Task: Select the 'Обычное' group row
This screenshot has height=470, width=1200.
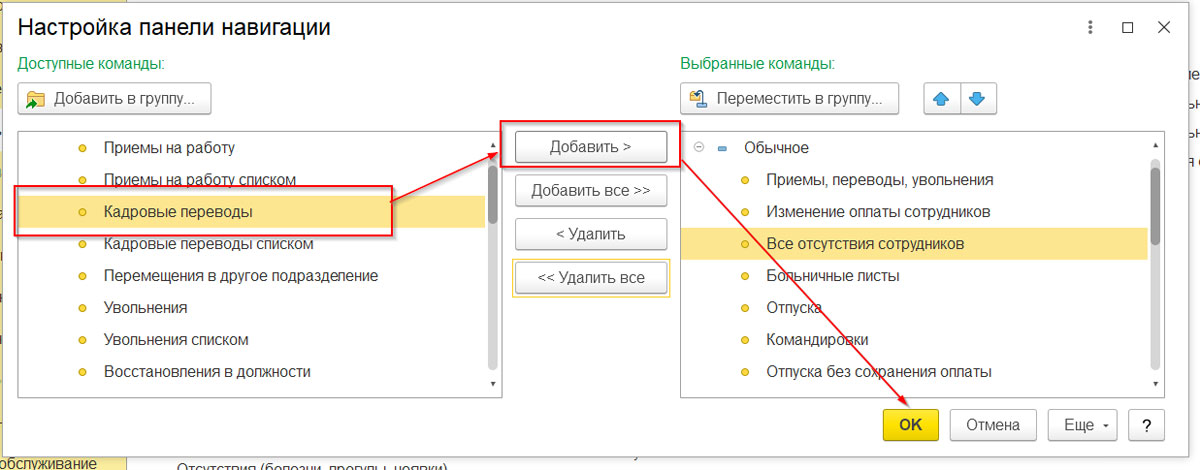Action: [x=914, y=148]
